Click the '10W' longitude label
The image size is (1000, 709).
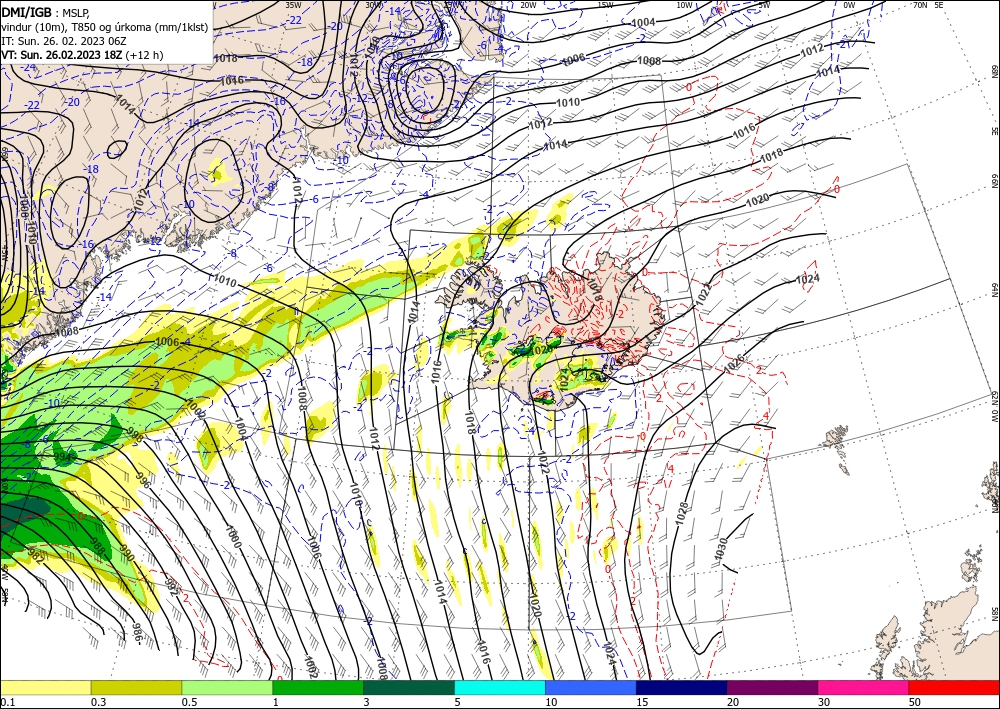tap(684, 5)
